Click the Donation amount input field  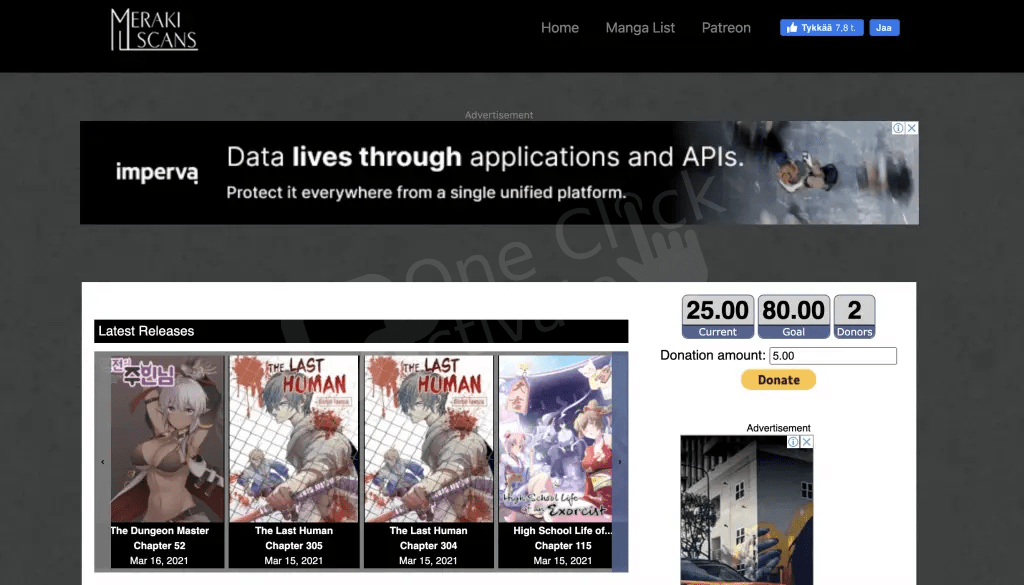tap(833, 356)
